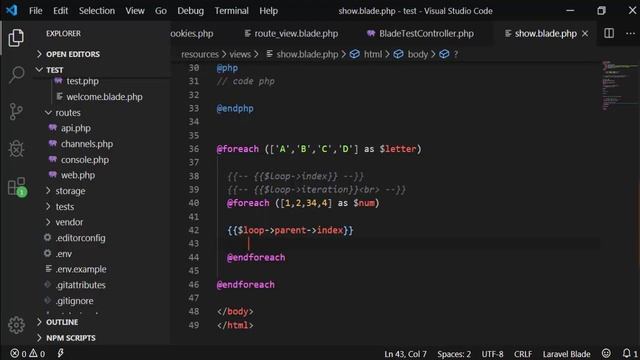
Task: Open the .editorconfig file
Action: coord(80,238)
